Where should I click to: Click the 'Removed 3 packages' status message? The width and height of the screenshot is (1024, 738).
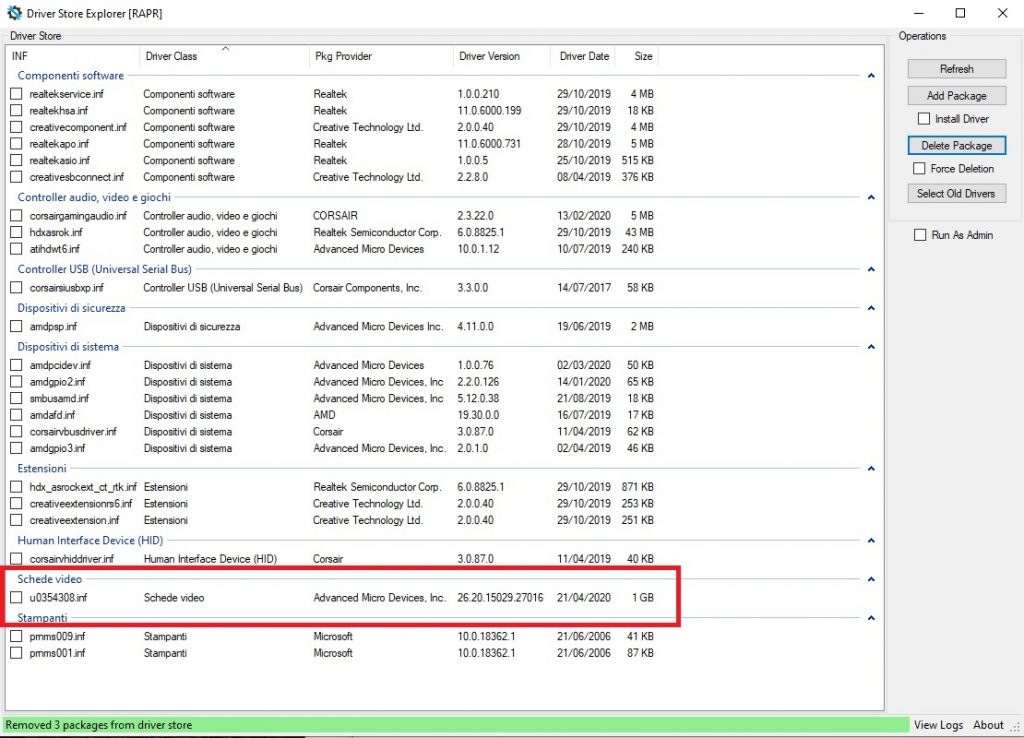pyautogui.click(x=99, y=725)
